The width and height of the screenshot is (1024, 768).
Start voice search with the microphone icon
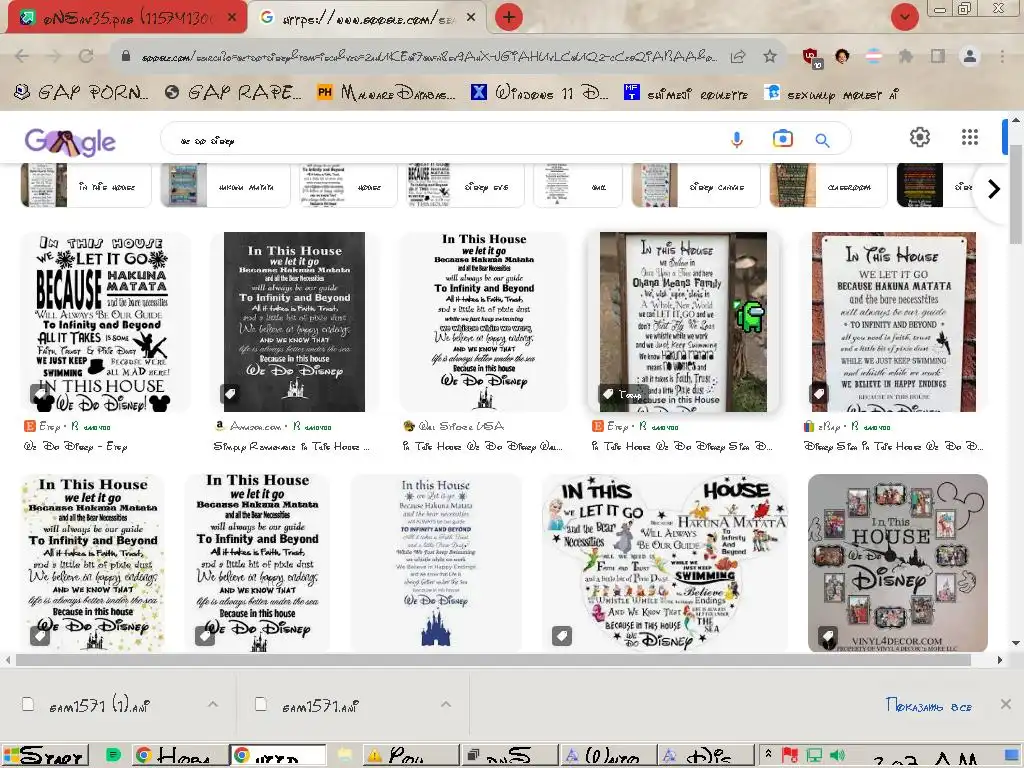[x=737, y=139]
